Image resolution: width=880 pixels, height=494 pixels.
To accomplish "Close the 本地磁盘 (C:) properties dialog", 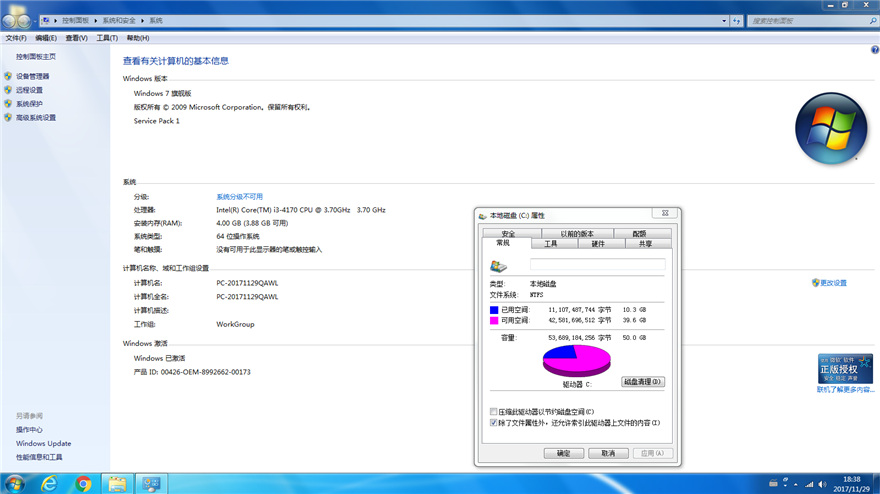I will [x=665, y=213].
